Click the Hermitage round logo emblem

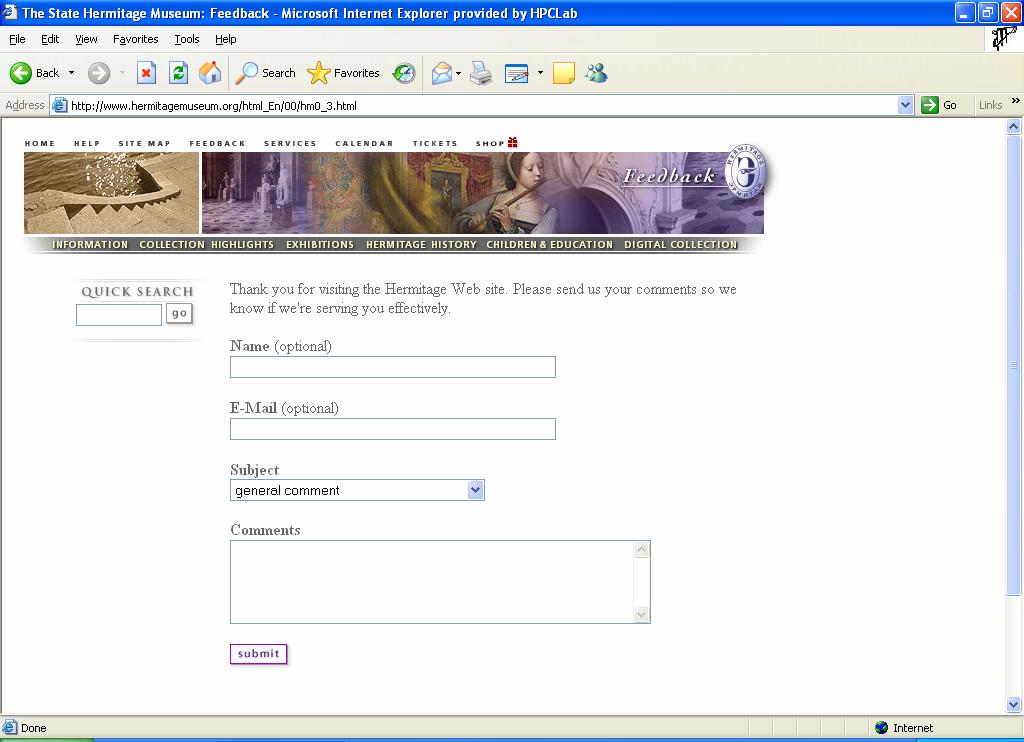(x=745, y=171)
